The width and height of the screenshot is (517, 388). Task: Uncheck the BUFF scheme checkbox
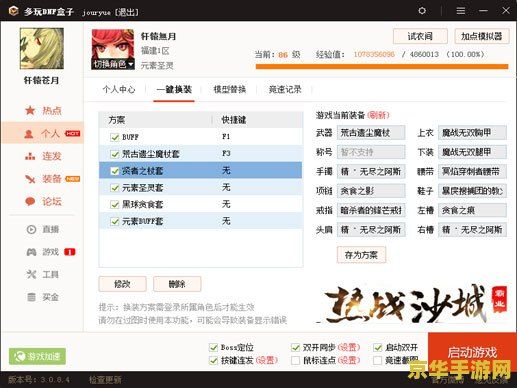pos(115,137)
